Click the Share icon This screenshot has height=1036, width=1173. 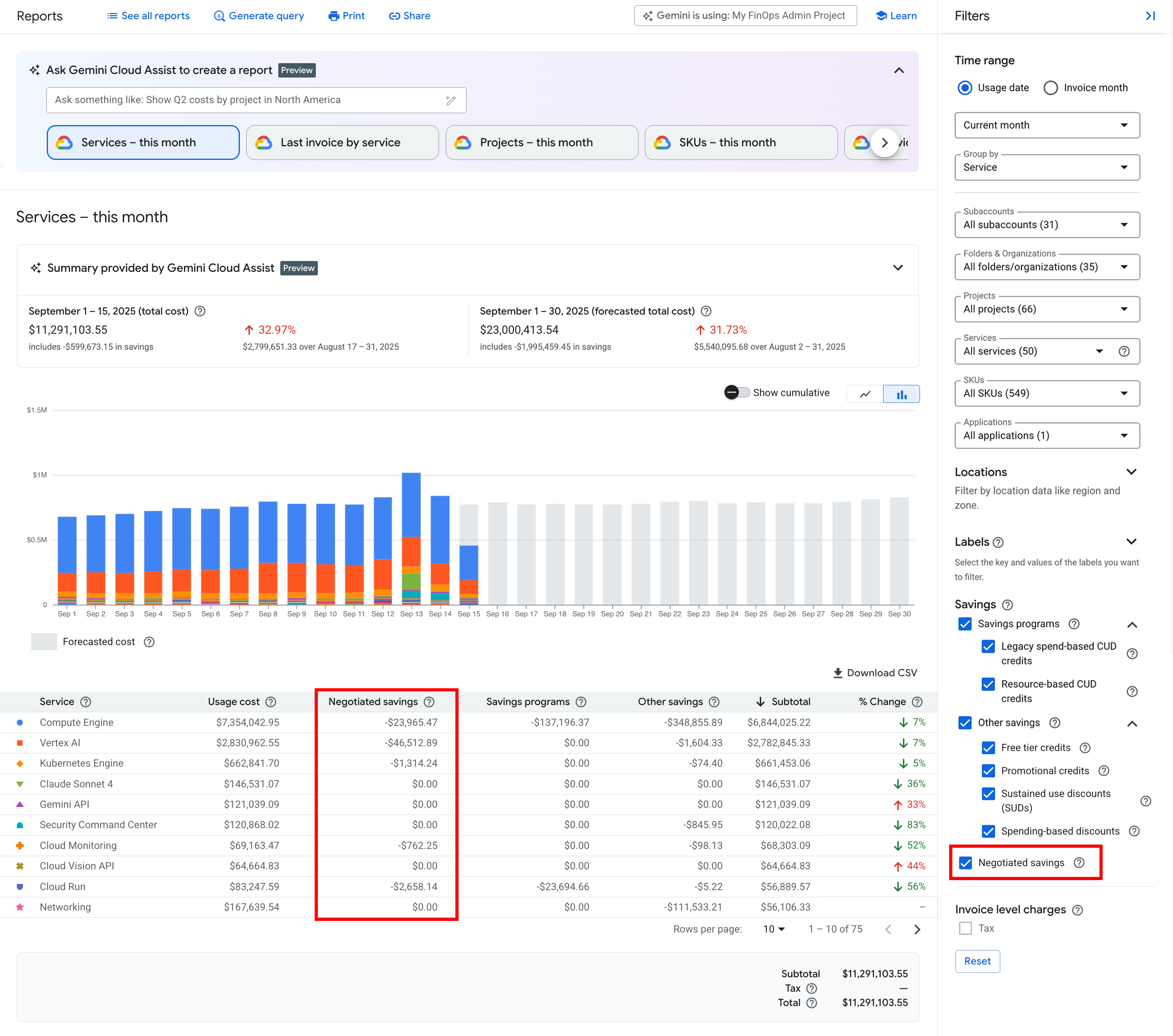coord(395,16)
